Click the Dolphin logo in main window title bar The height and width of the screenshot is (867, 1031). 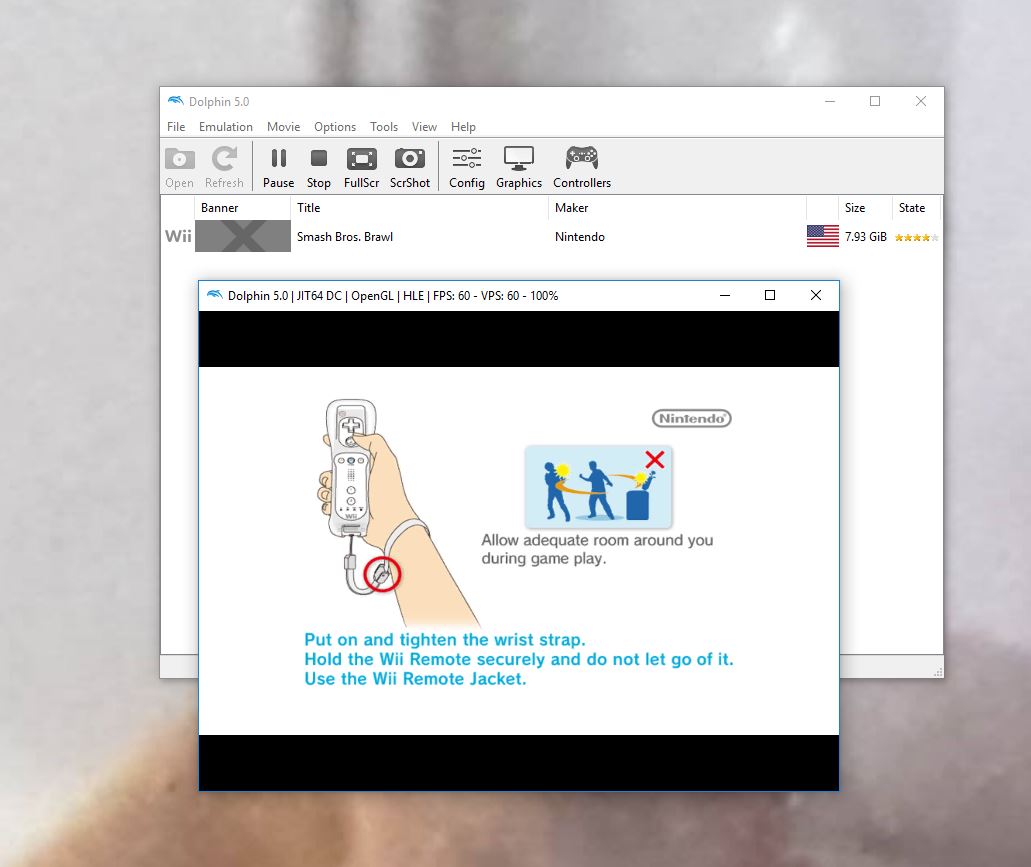tap(175, 101)
